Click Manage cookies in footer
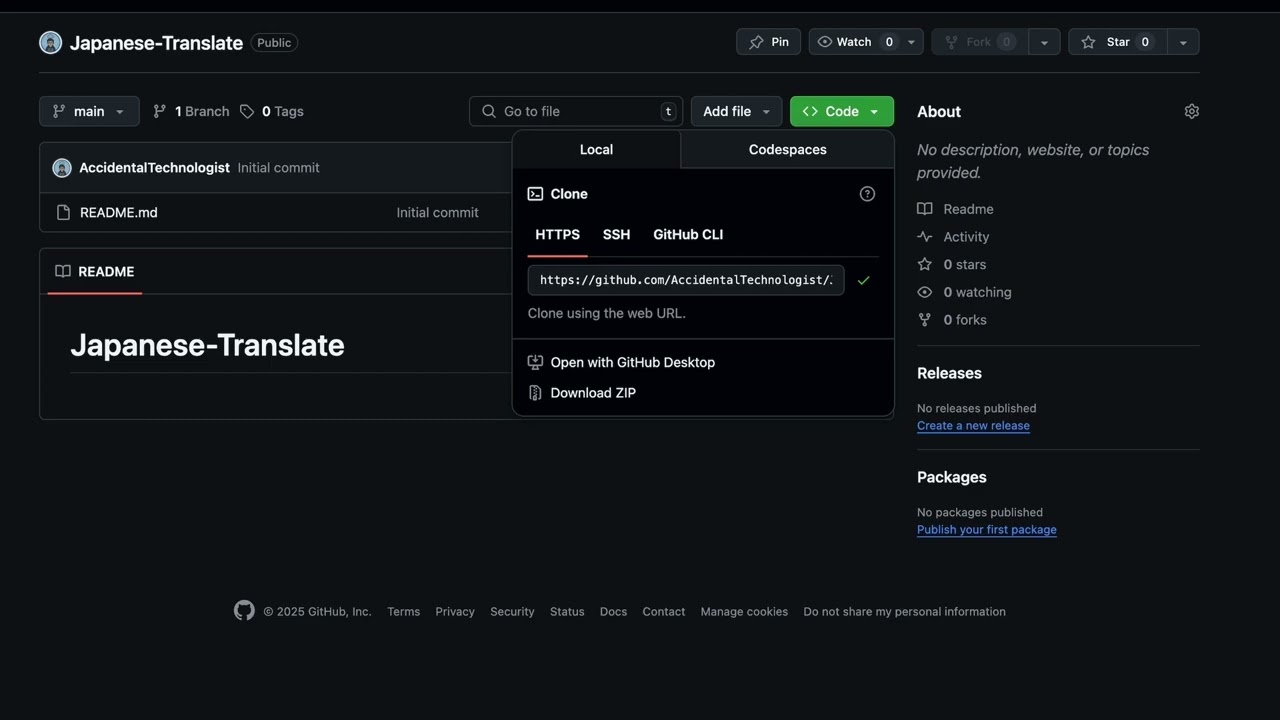The image size is (1280, 720). [744, 611]
